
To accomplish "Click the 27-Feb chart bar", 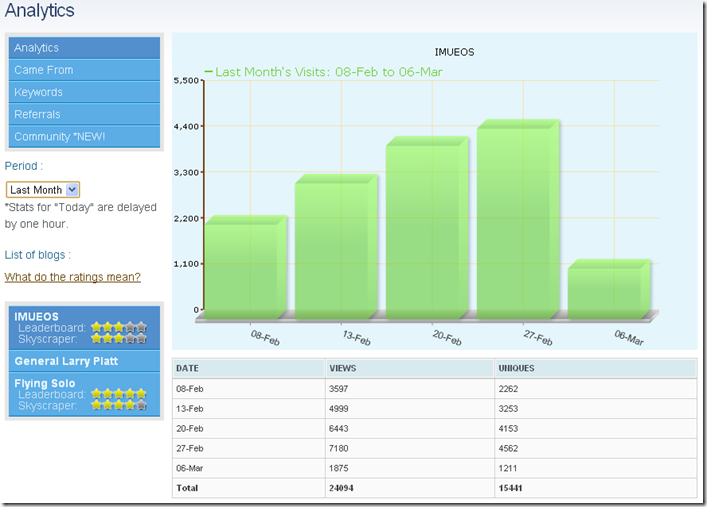I will coord(518,219).
